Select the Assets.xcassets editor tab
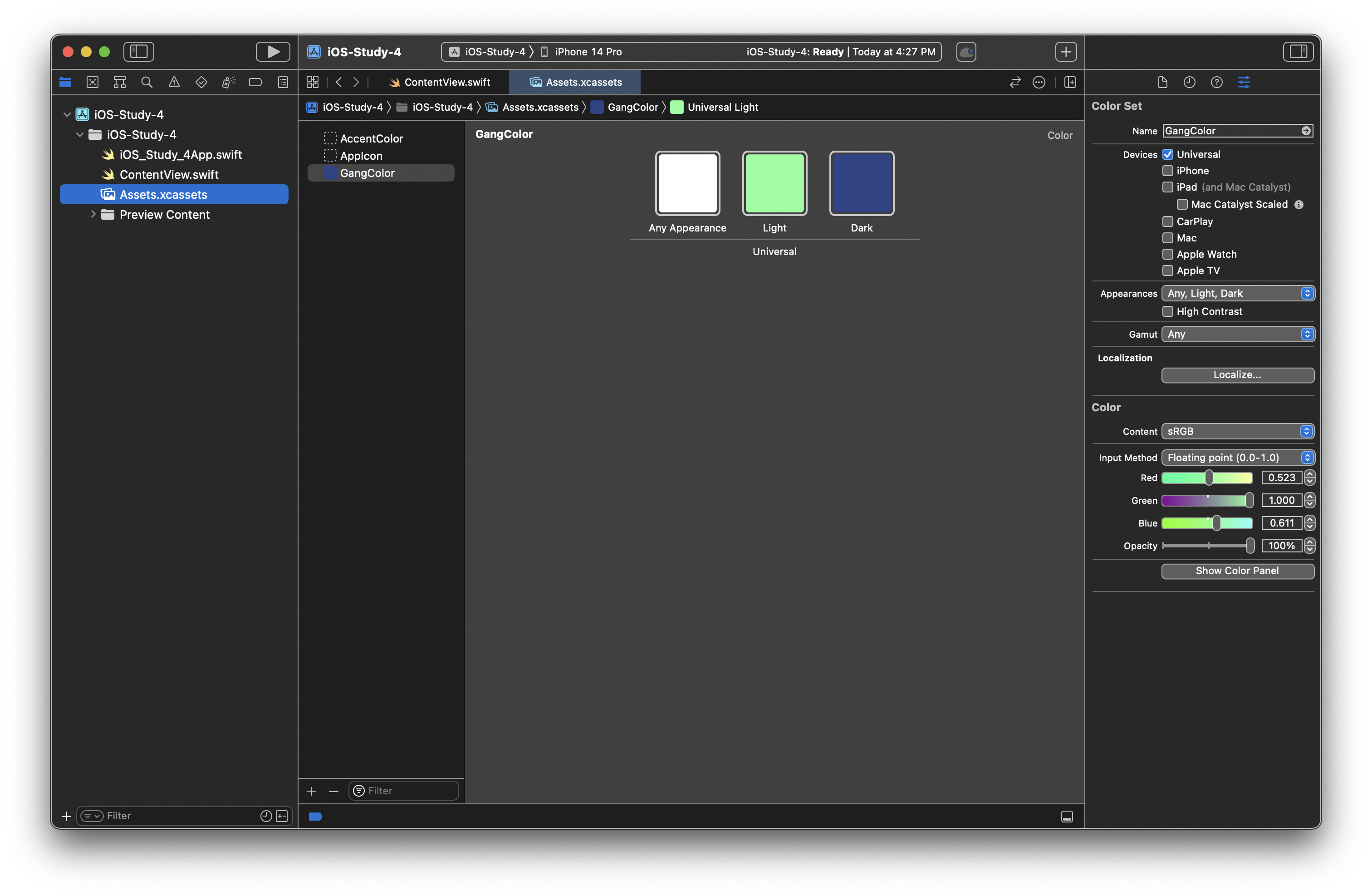 (575, 83)
